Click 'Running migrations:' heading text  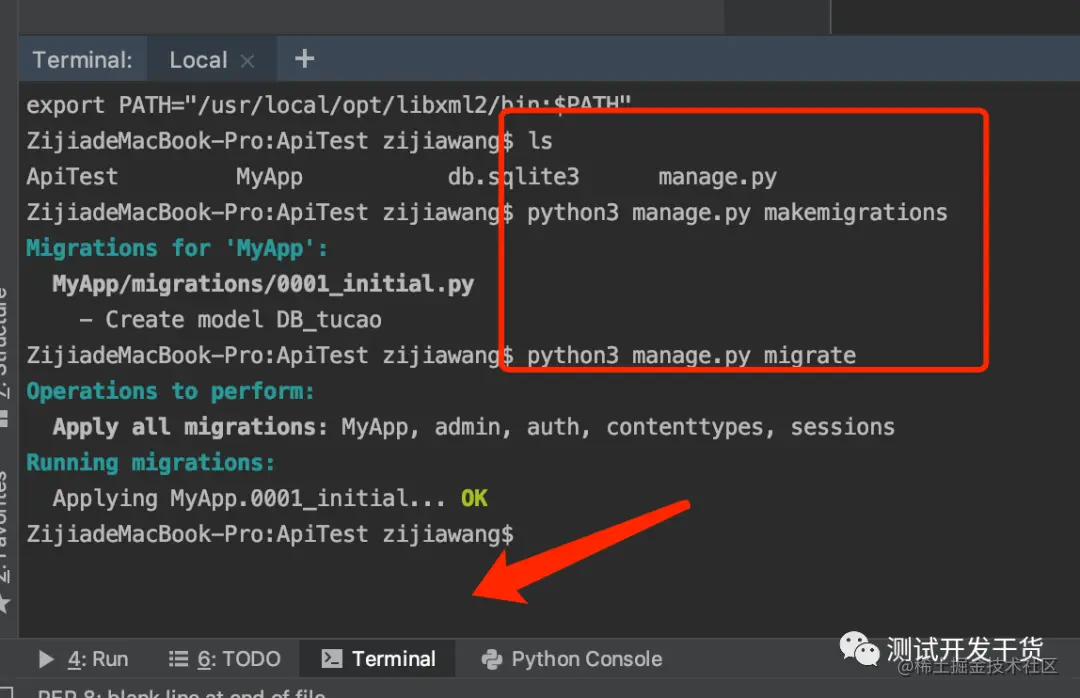150,463
